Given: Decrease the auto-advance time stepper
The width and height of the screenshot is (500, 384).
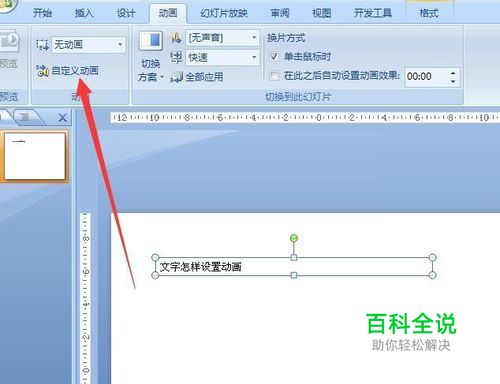Looking at the screenshot, I should tap(453, 81).
